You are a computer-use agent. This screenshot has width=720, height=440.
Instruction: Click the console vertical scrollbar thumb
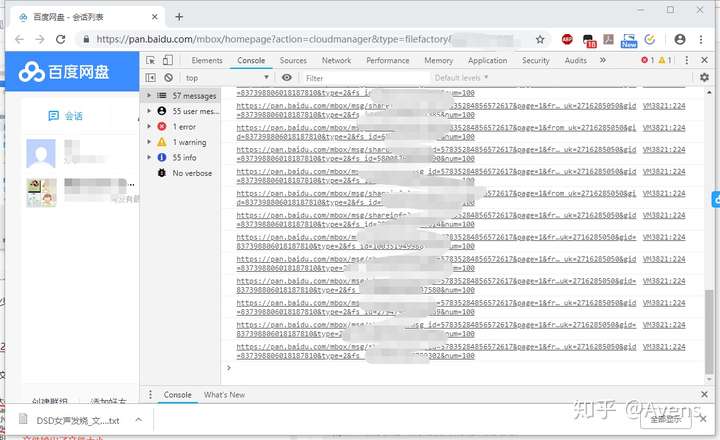(709, 332)
